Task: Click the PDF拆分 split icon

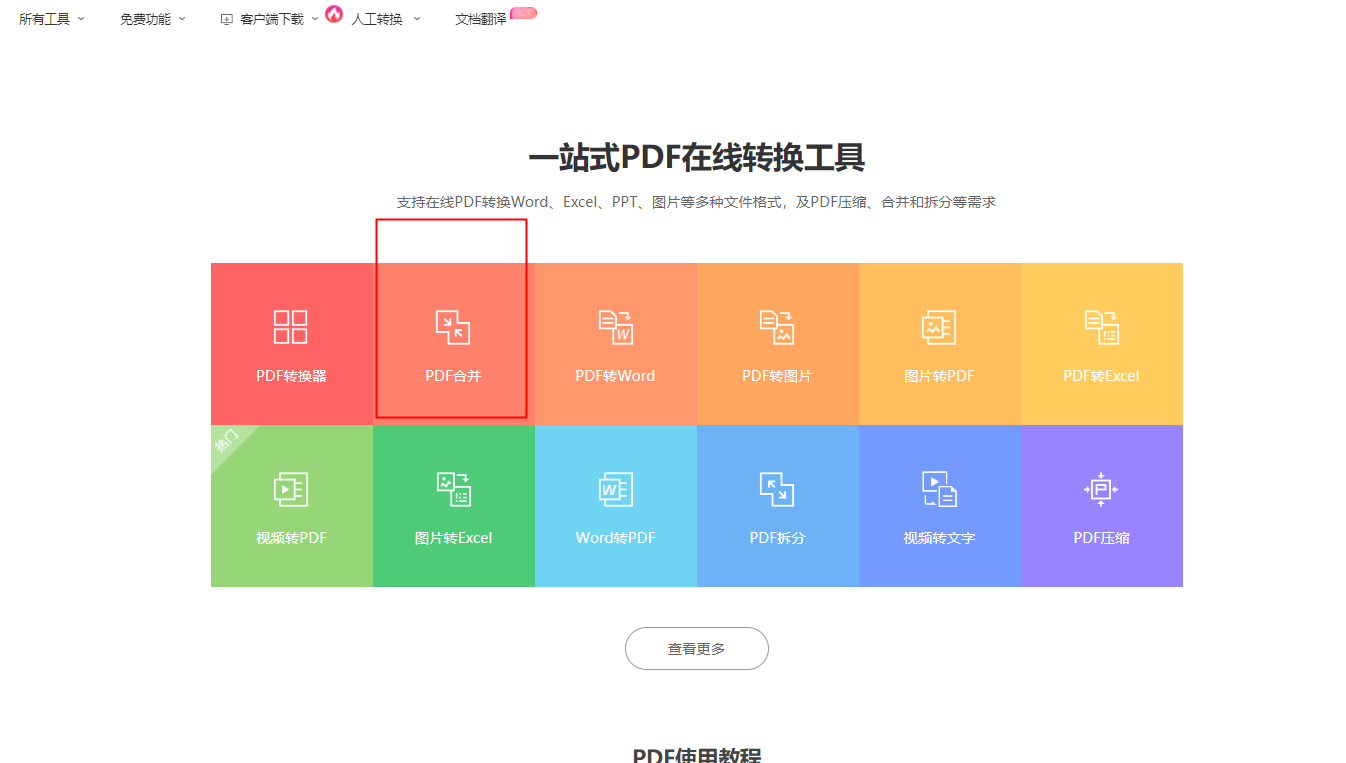Action: click(777, 489)
